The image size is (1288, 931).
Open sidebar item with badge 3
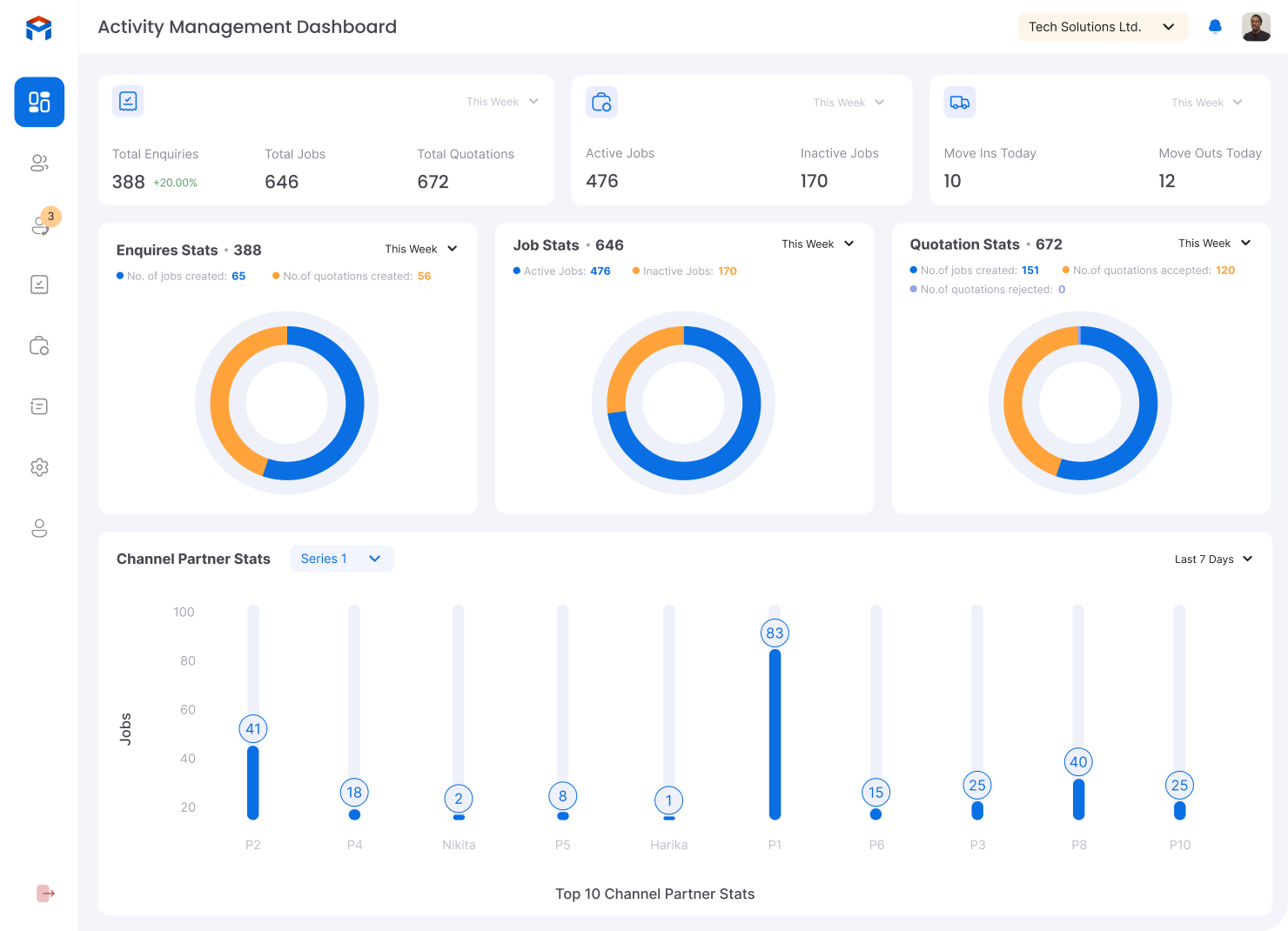41,224
